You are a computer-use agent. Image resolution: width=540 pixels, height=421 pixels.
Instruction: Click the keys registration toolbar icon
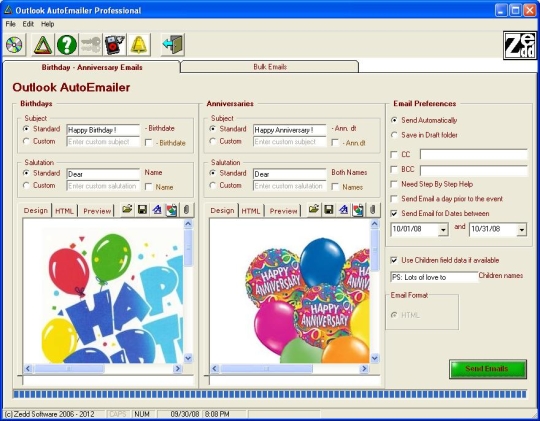point(91,45)
